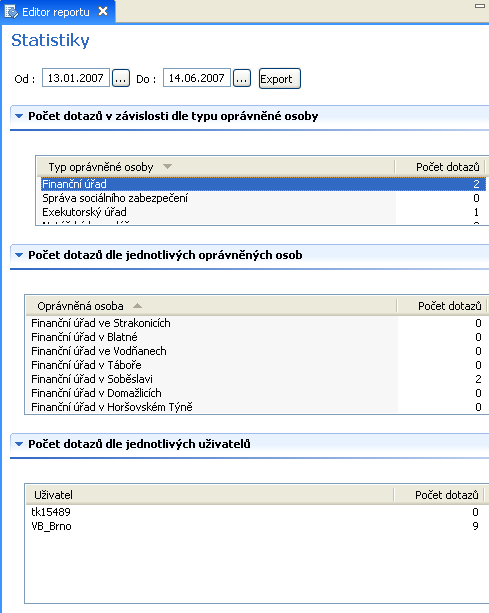Select Finanční úřad v Soběslavi row

click(257, 379)
